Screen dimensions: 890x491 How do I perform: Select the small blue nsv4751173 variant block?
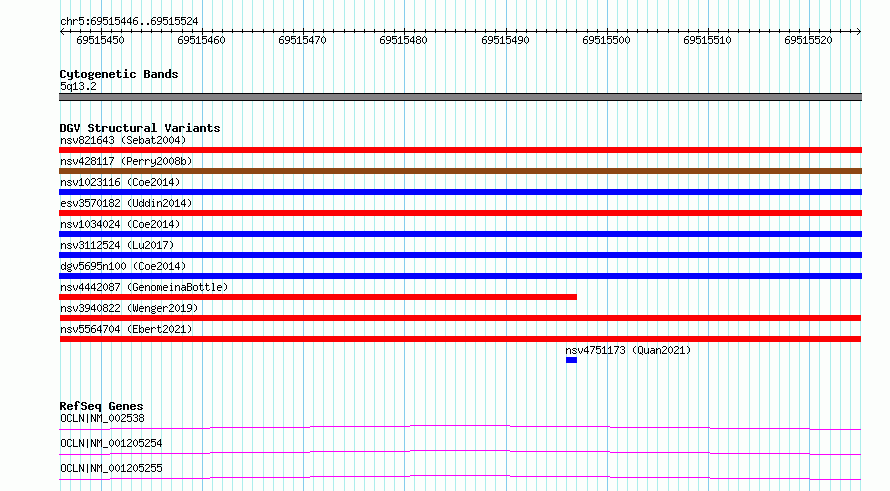[x=572, y=360]
